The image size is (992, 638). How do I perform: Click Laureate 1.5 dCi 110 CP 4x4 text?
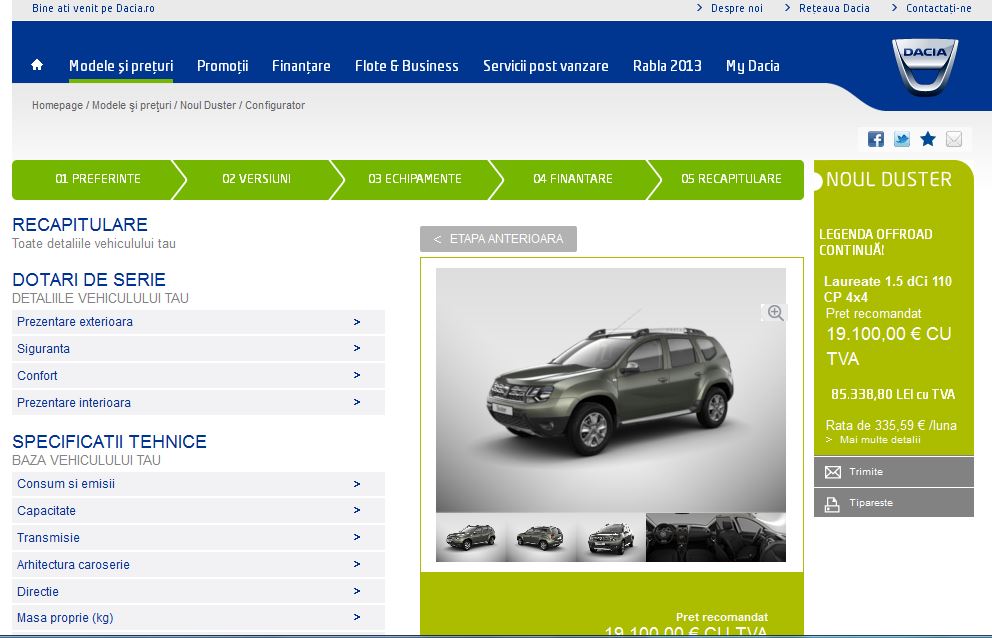[887, 289]
